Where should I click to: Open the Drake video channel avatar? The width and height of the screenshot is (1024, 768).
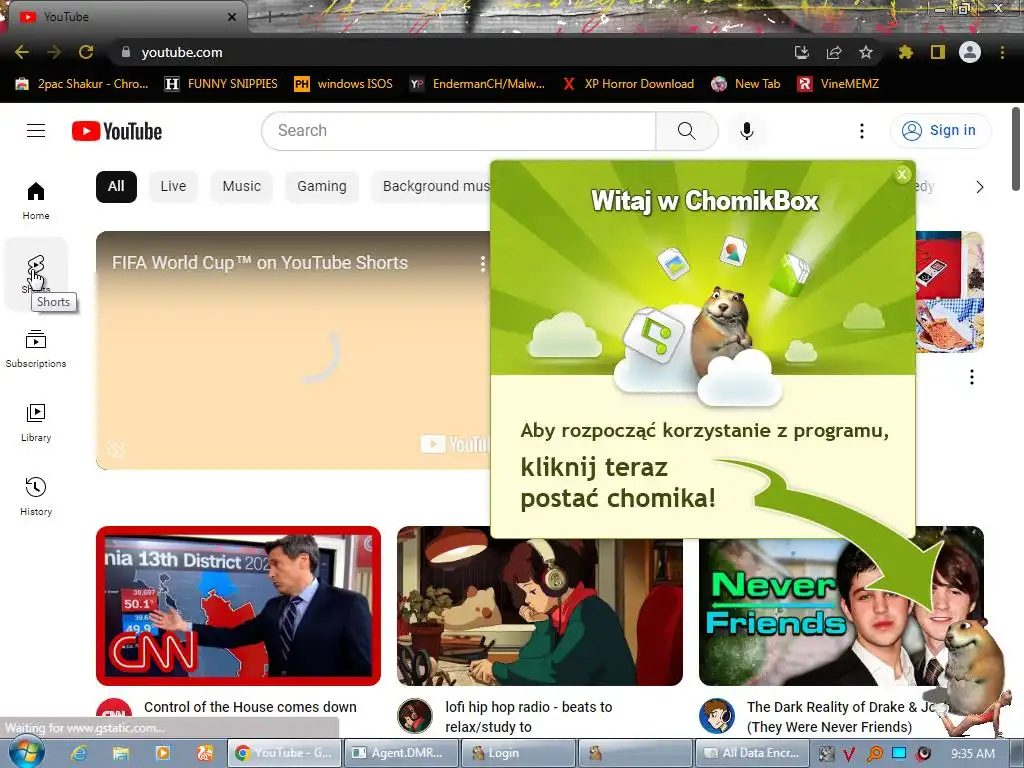(x=716, y=716)
